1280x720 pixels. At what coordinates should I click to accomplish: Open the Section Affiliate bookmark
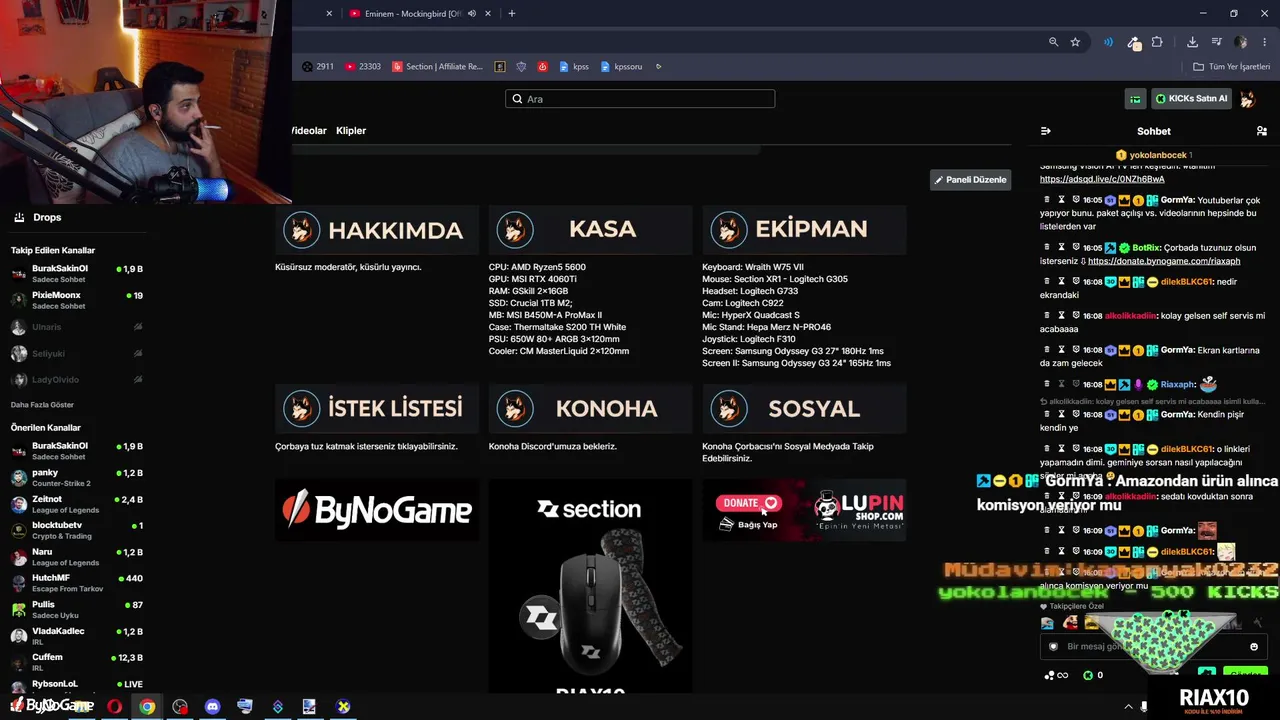(437, 67)
